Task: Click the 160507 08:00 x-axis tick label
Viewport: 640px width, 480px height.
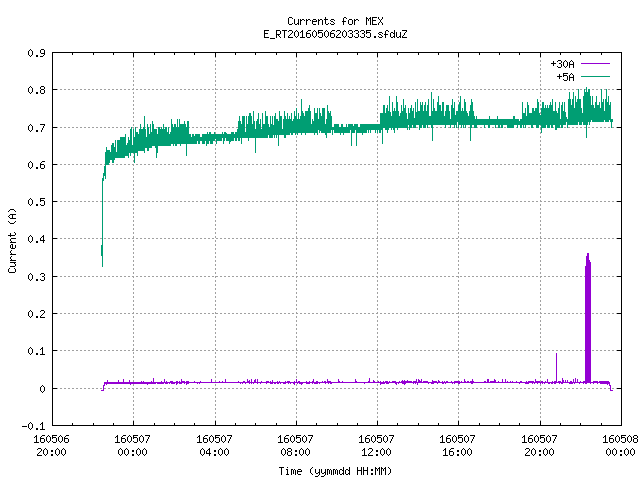Action: [x=296, y=446]
